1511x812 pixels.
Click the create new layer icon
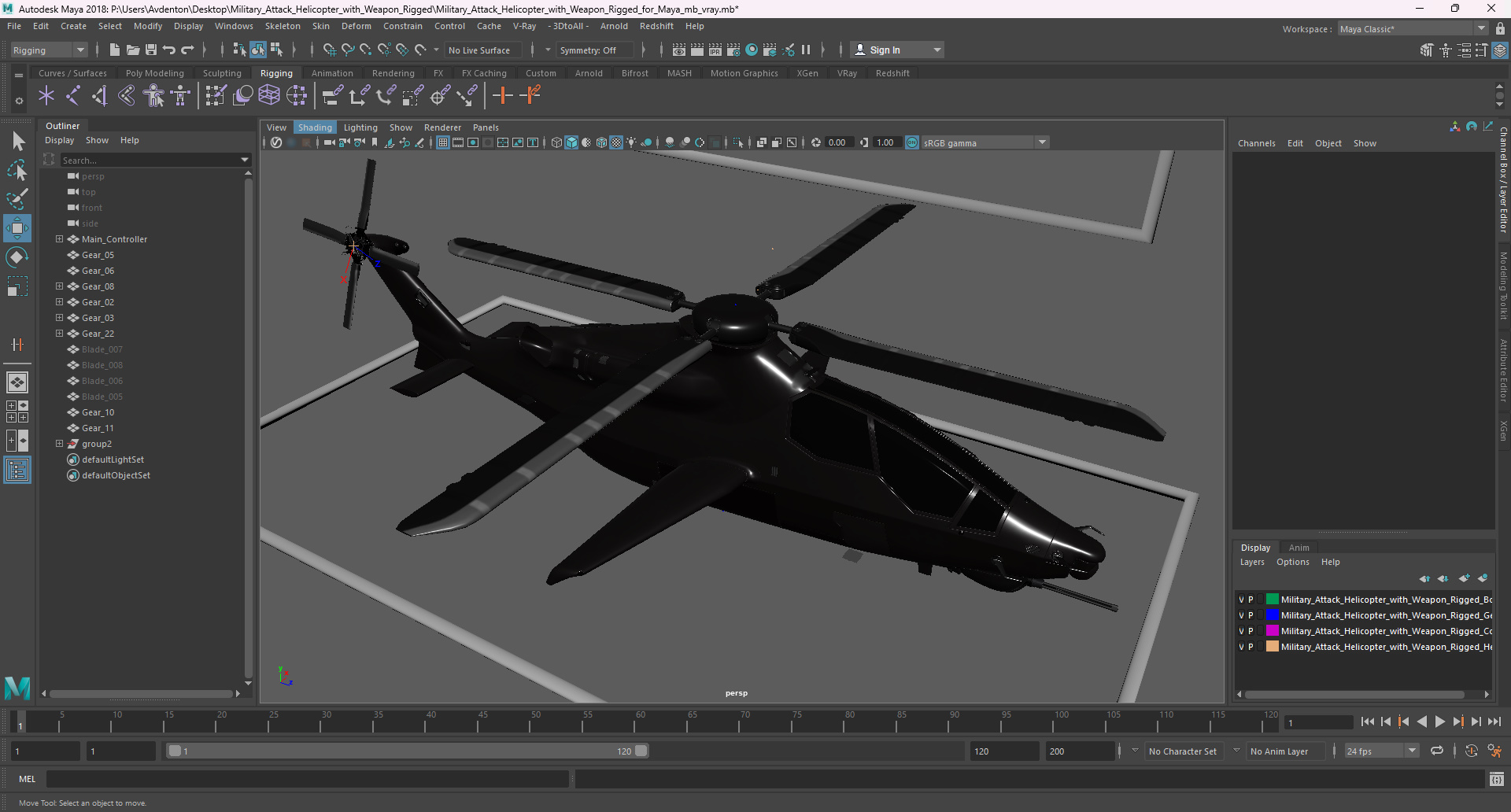click(x=1464, y=578)
